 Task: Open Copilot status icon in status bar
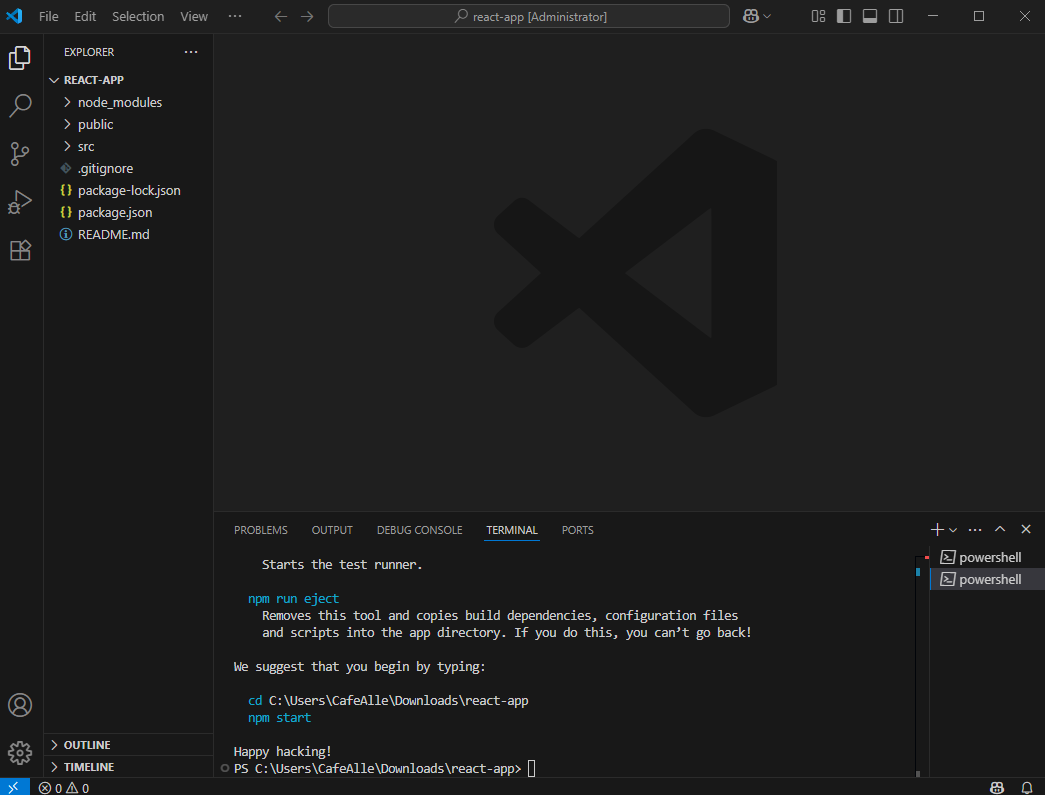pos(997,788)
